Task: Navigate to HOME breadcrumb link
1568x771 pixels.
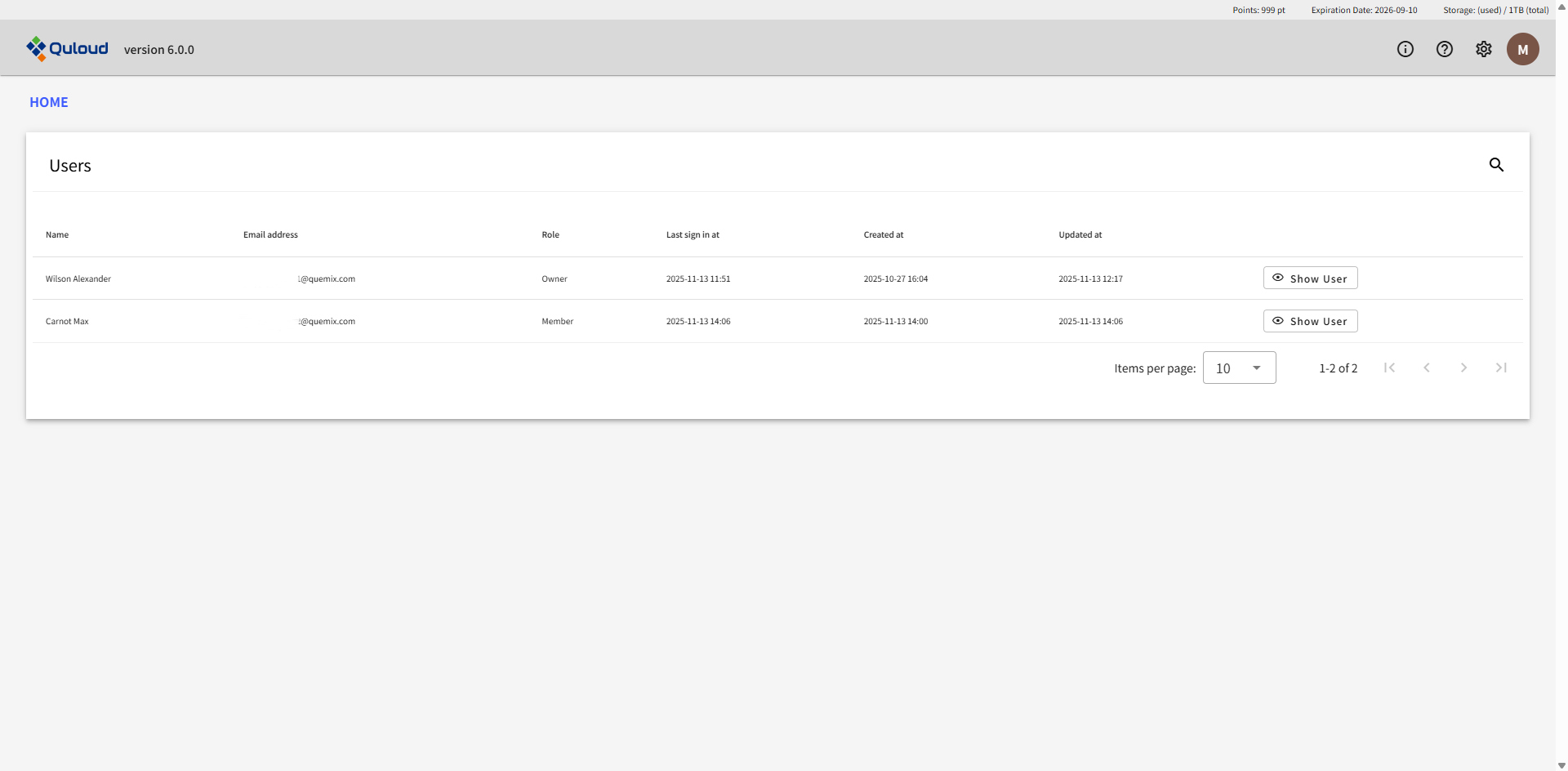Action: coord(49,102)
